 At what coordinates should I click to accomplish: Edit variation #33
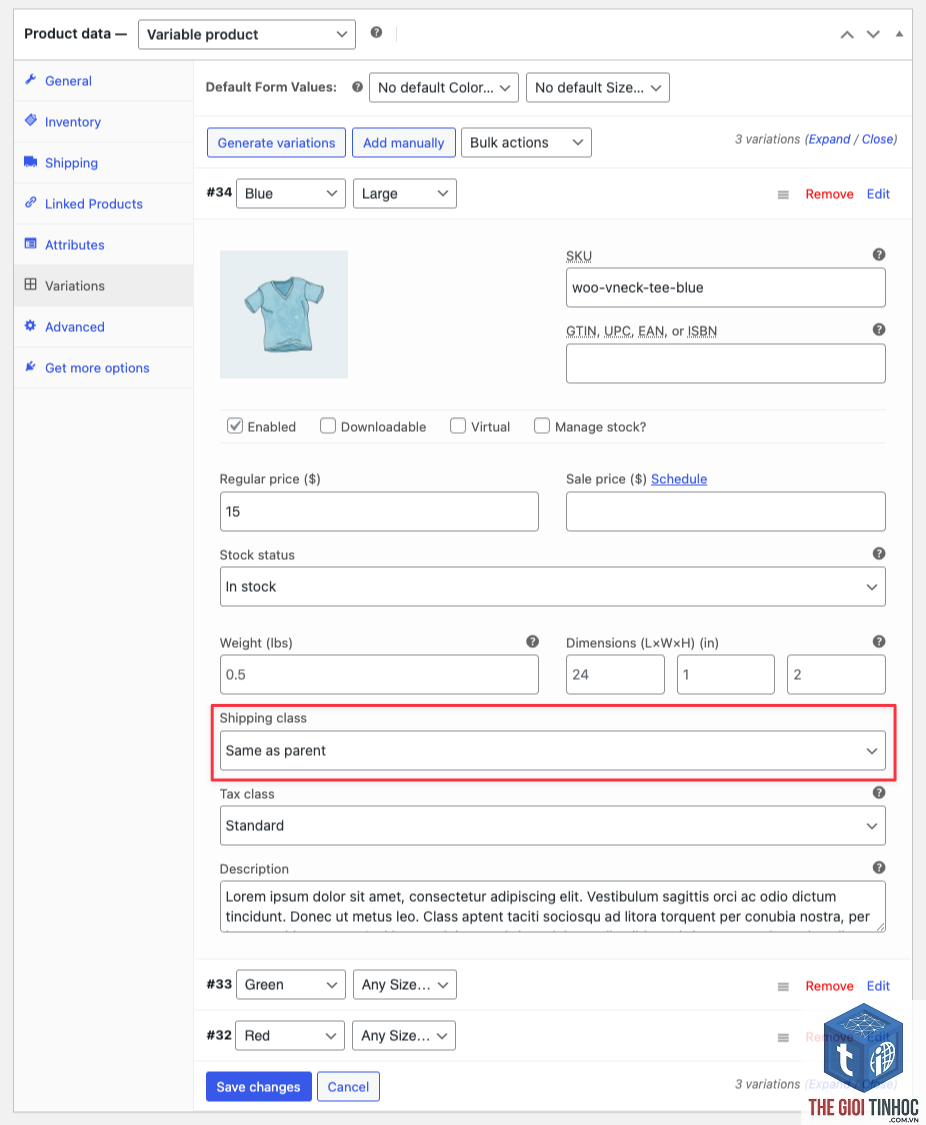(878, 986)
